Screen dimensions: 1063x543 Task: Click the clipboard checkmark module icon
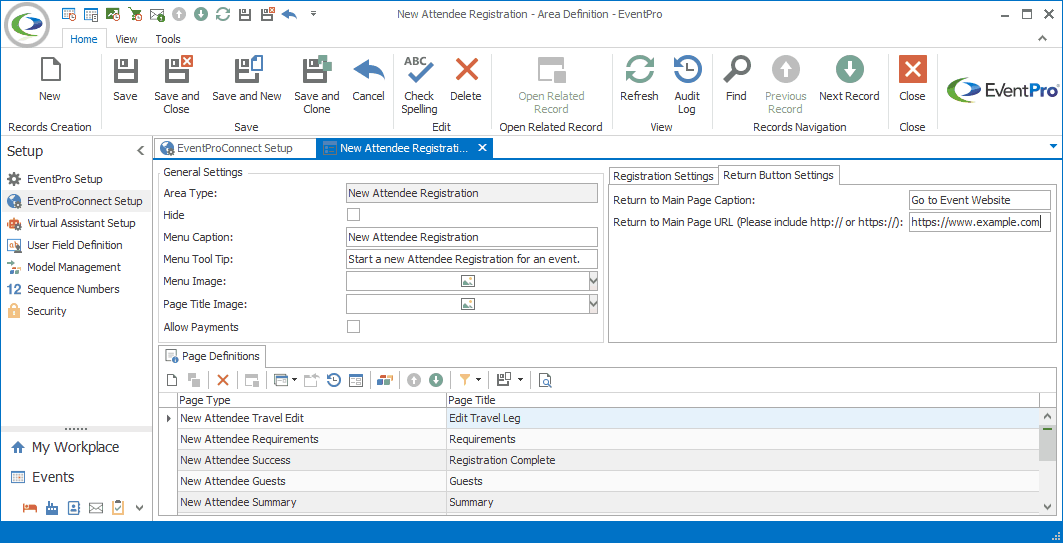click(117, 508)
